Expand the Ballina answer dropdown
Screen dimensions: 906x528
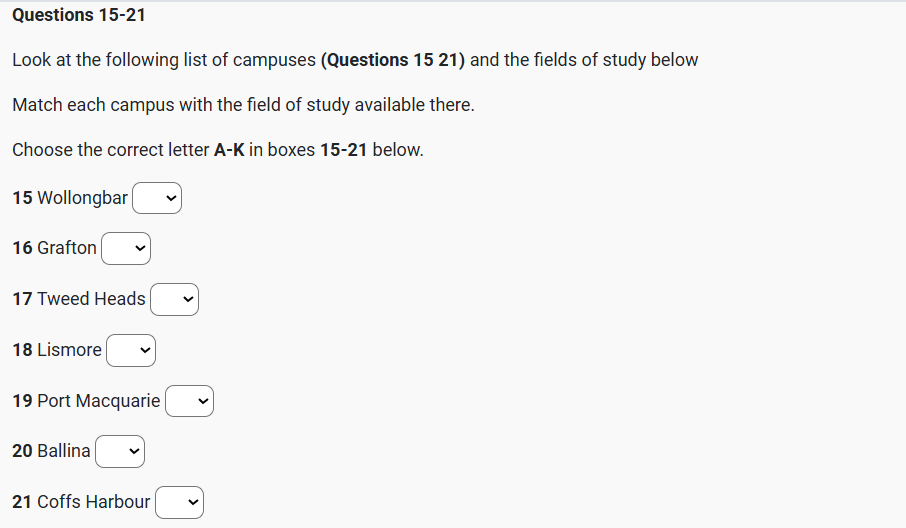[x=120, y=452]
